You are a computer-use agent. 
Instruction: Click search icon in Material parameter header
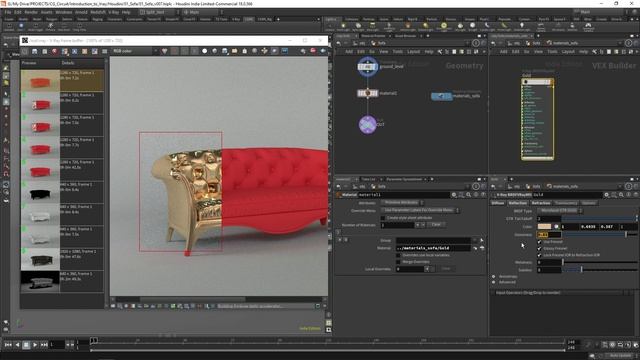(x=469, y=195)
